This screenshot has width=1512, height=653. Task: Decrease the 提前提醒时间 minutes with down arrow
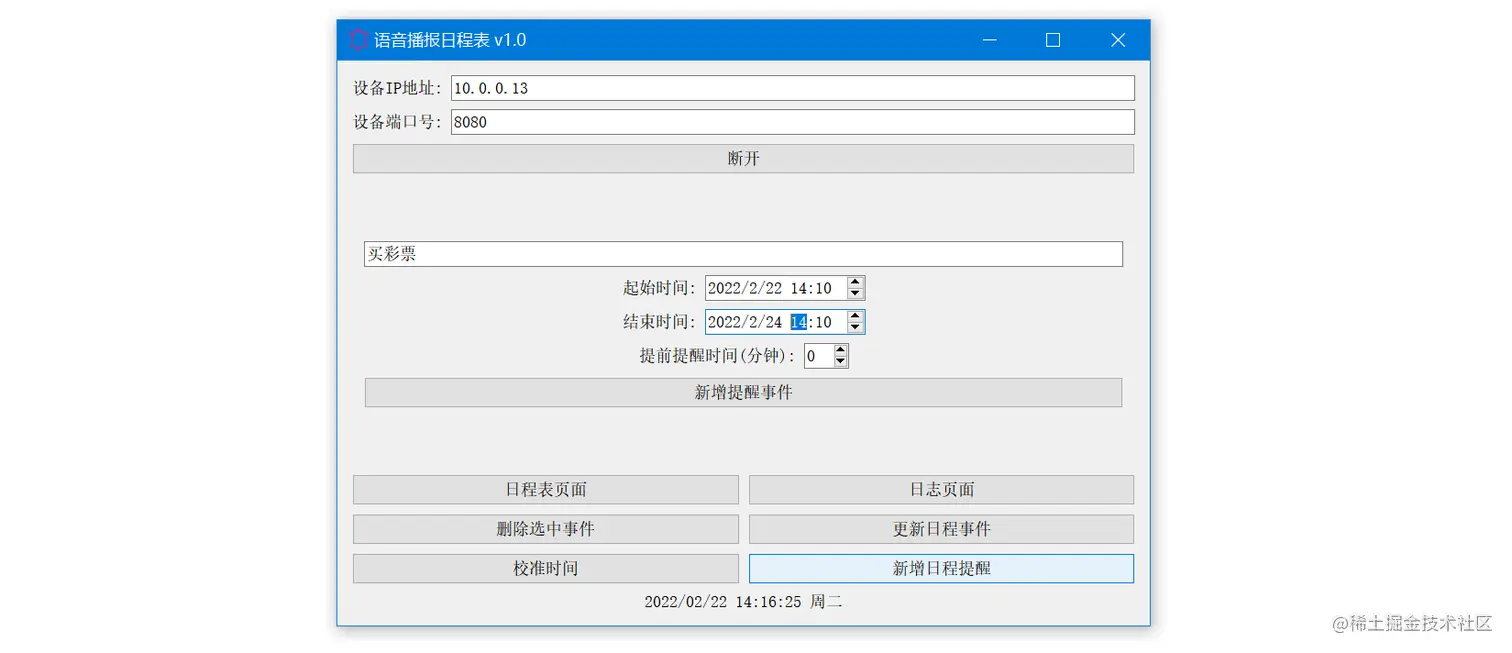pyautogui.click(x=841, y=362)
